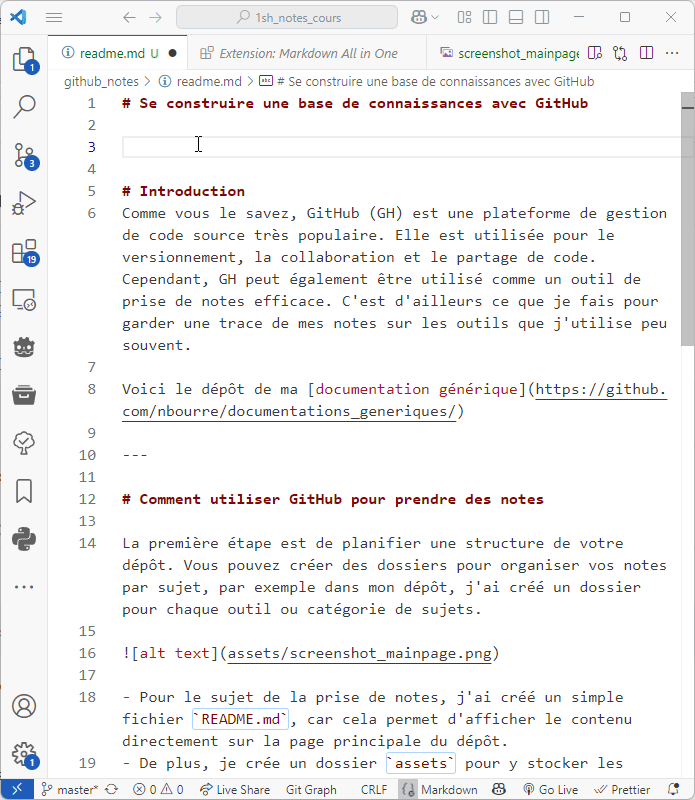Click the 1sh_notes_cours command center search

287,17
